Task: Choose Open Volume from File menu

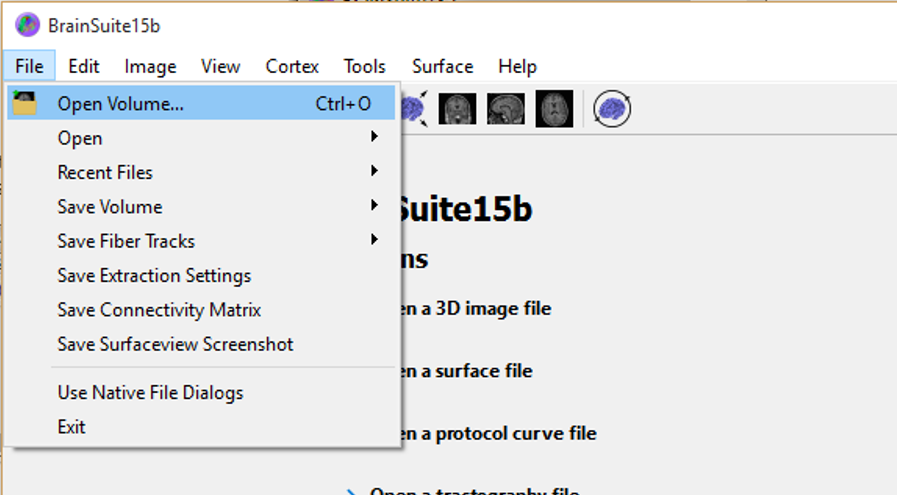Action: pyautogui.click(x=120, y=103)
